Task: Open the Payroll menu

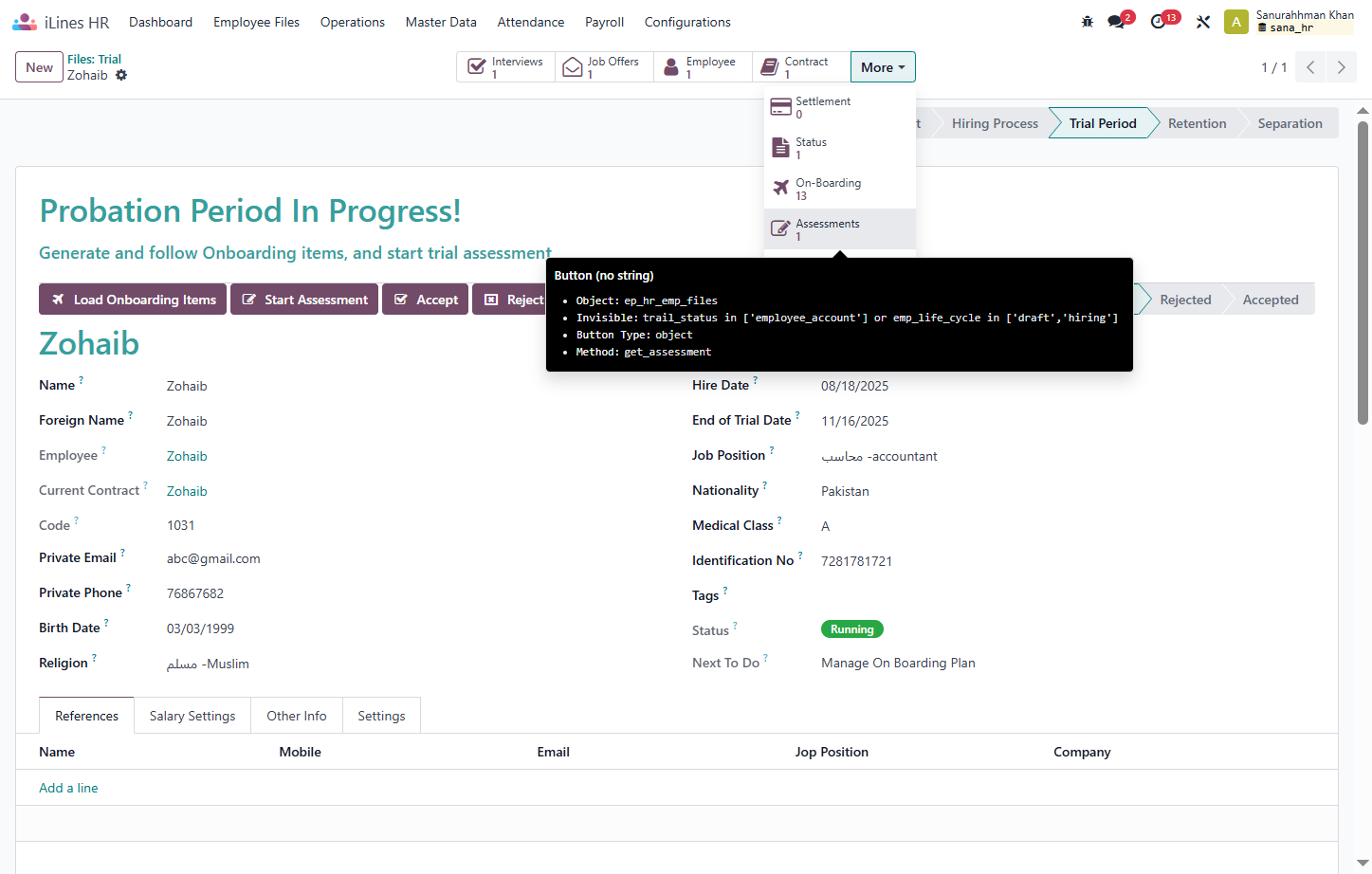Action: click(604, 22)
